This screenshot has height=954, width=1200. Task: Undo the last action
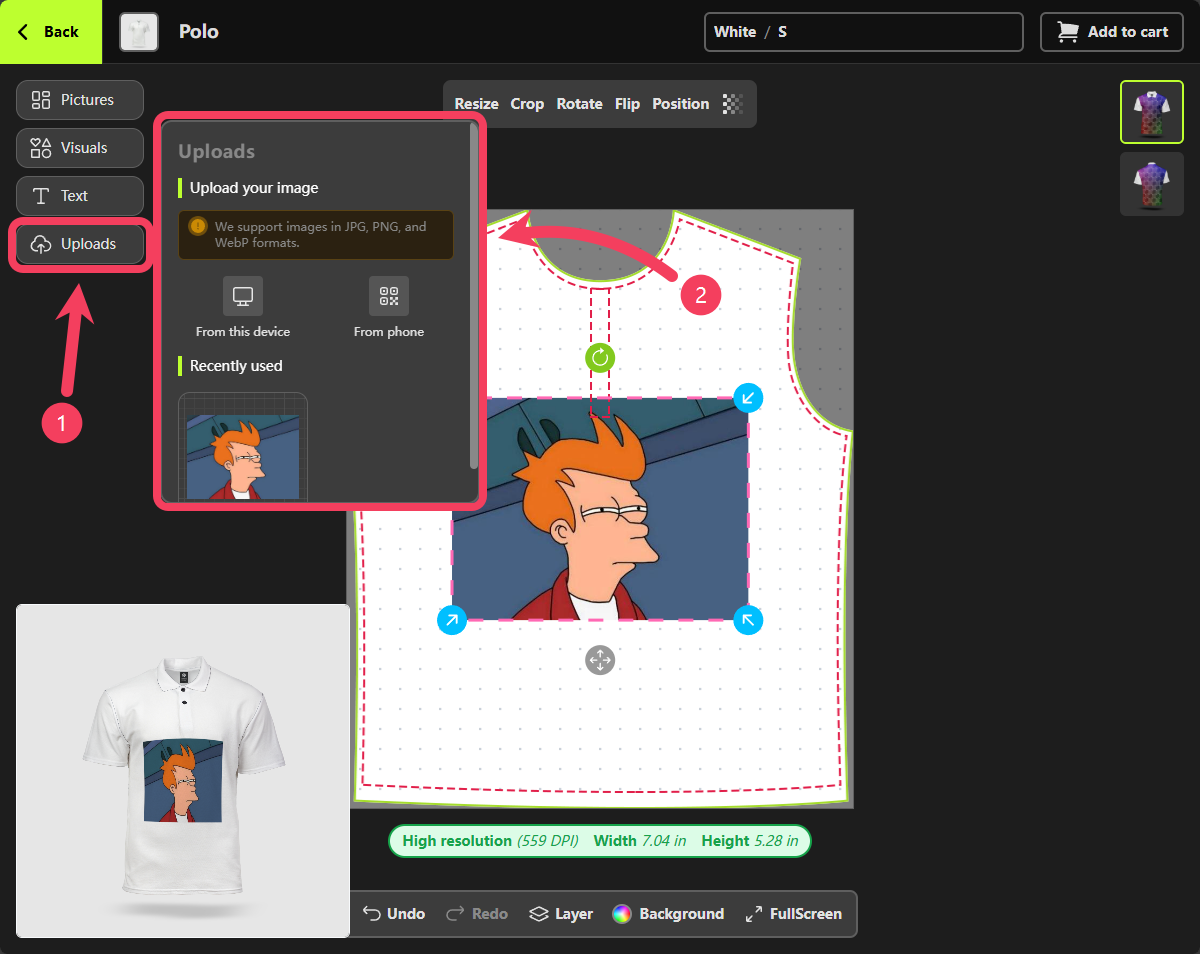(393, 914)
